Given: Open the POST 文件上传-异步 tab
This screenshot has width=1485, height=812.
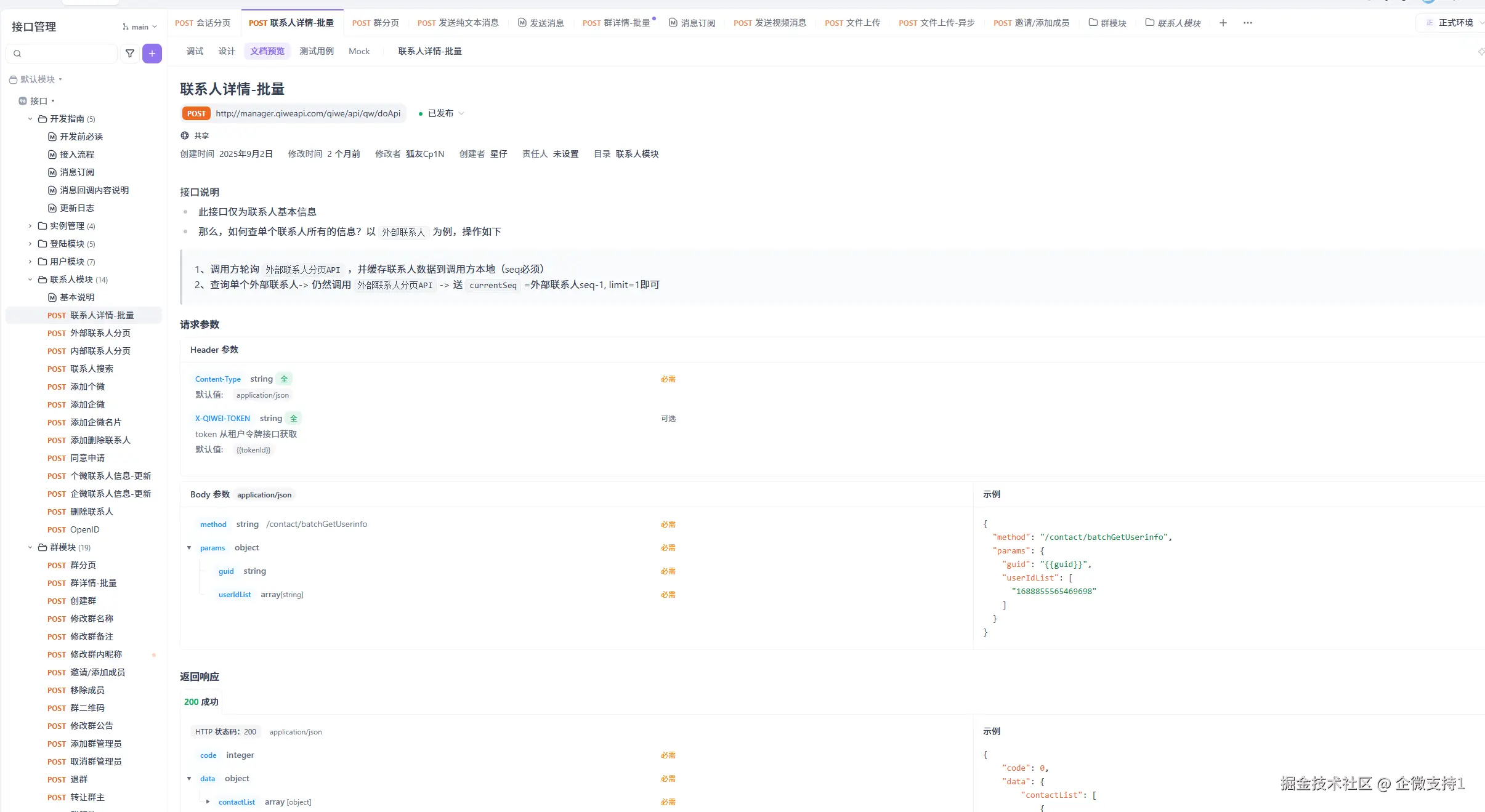Looking at the screenshot, I should click(x=937, y=23).
